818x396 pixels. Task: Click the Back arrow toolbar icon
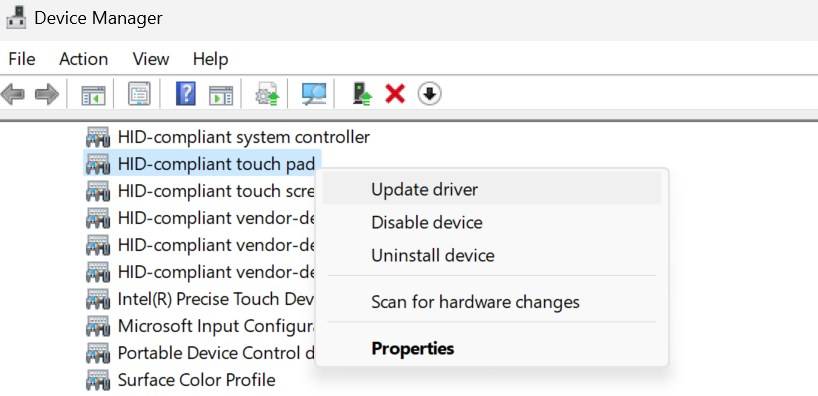(x=13, y=95)
